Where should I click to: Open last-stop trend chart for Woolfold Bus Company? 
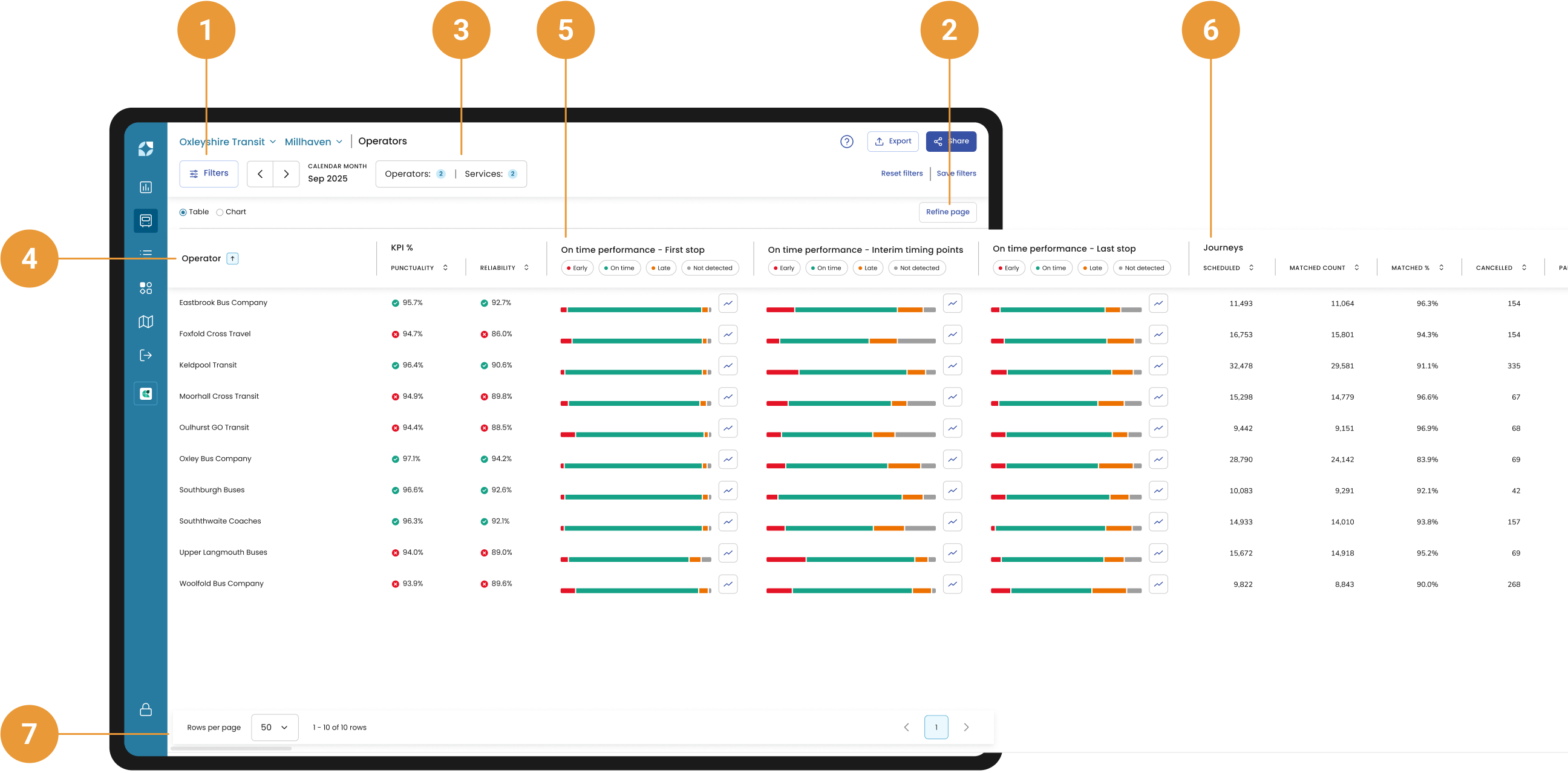(x=1158, y=584)
